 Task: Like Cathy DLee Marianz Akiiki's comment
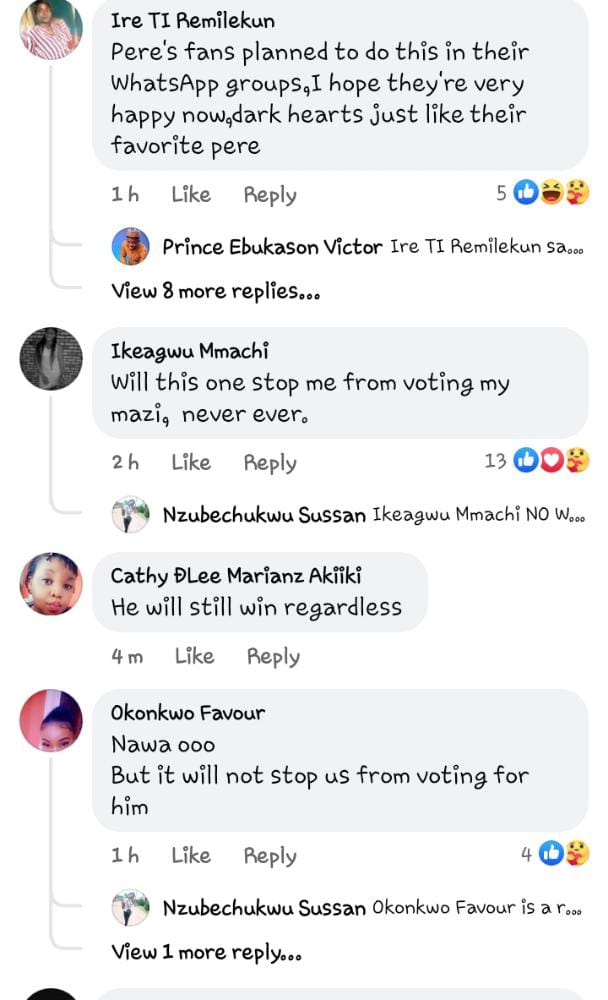click(x=194, y=656)
